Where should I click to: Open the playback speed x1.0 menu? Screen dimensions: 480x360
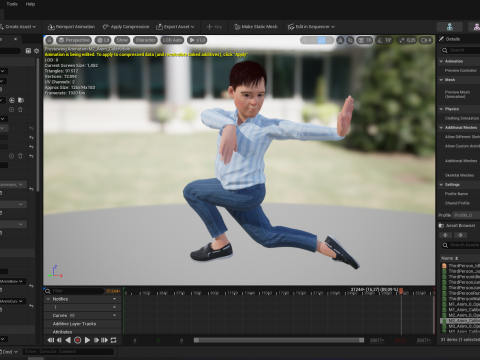pyautogui.click(x=197, y=40)
